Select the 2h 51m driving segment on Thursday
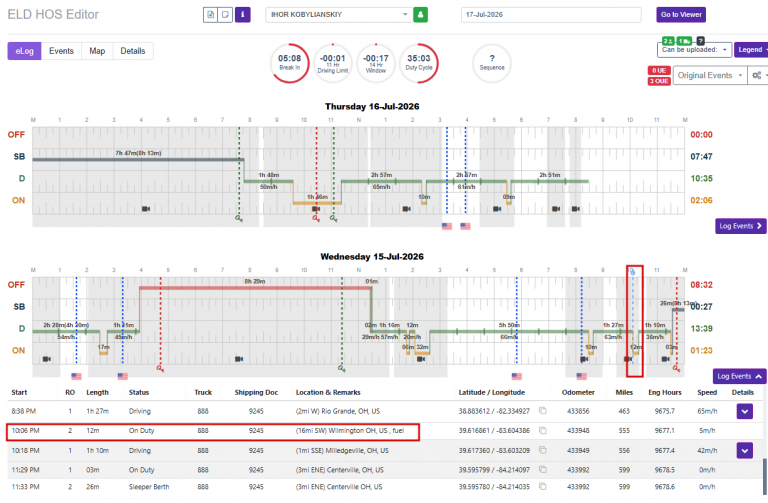This screenshot has width=768, height=503. [x=550, y=181]
